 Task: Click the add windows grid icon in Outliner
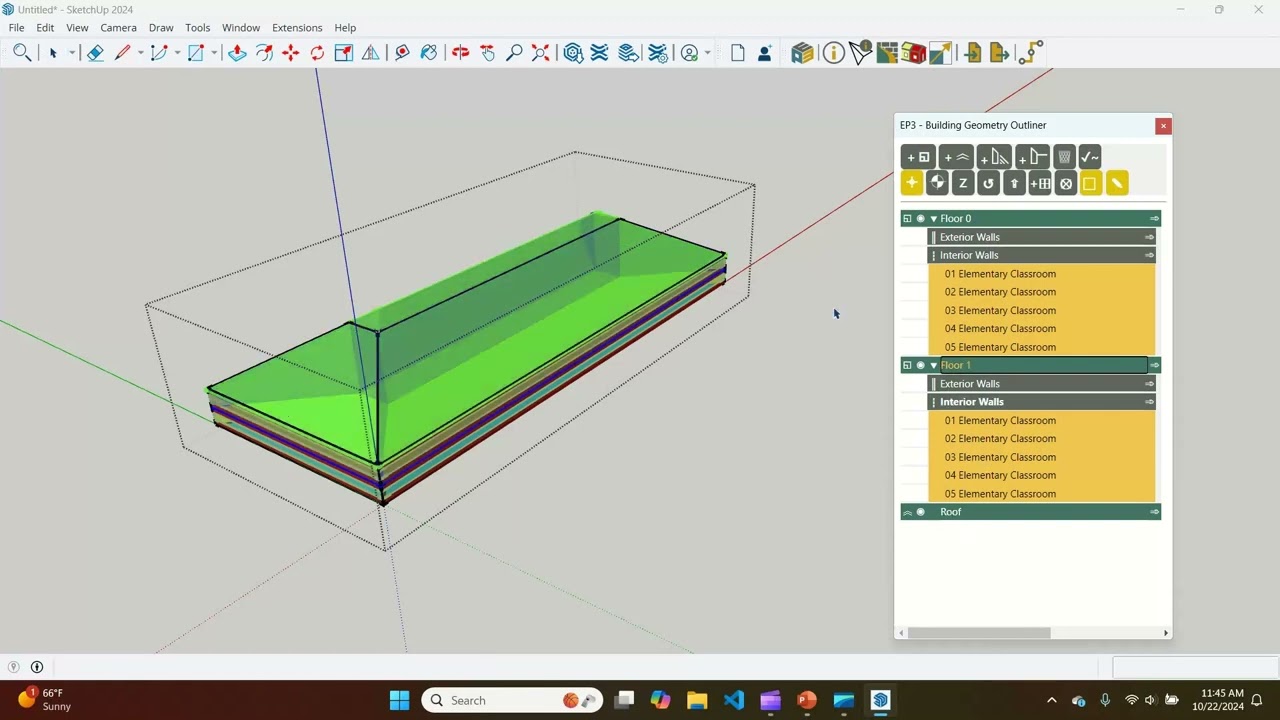[1040, 183]
